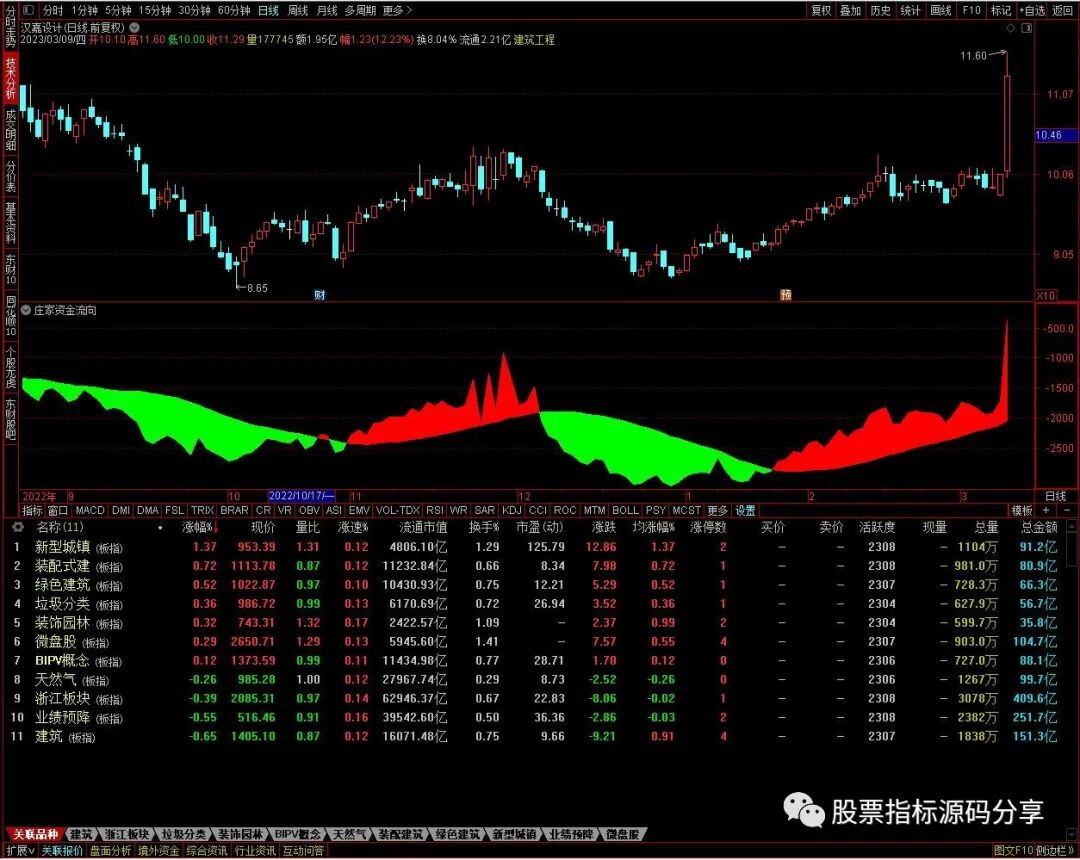Open 分价表 sidebar tab

pos(10,176)
